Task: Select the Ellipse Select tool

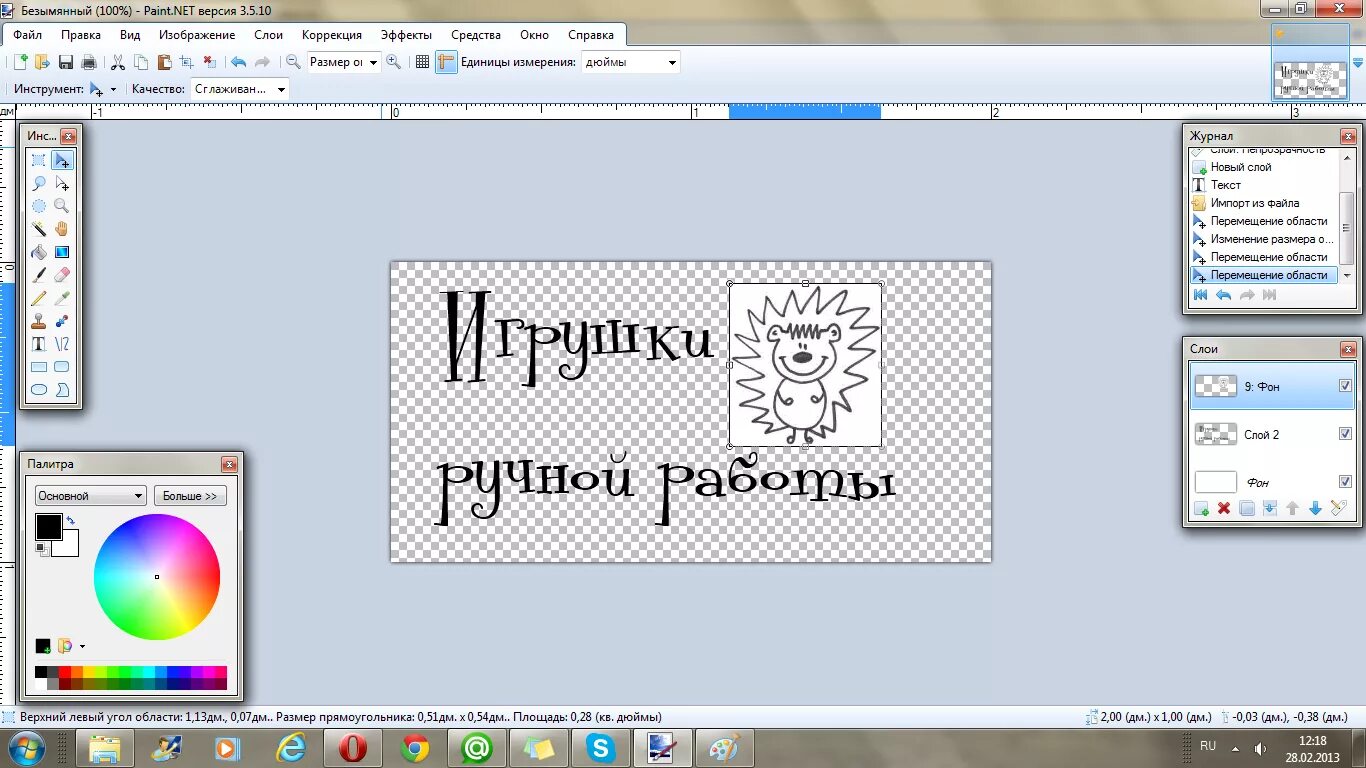Action: coord(39,206)
